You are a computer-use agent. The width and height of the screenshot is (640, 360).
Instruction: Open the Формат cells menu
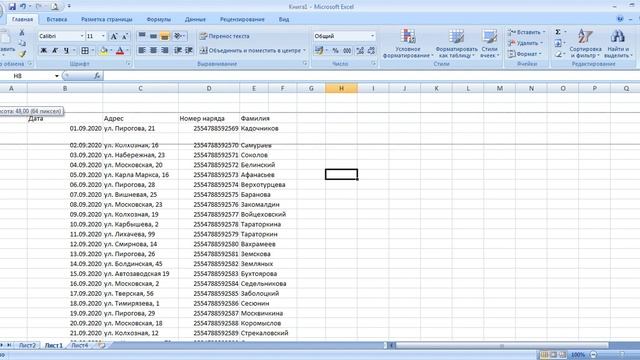pos(524,54)
